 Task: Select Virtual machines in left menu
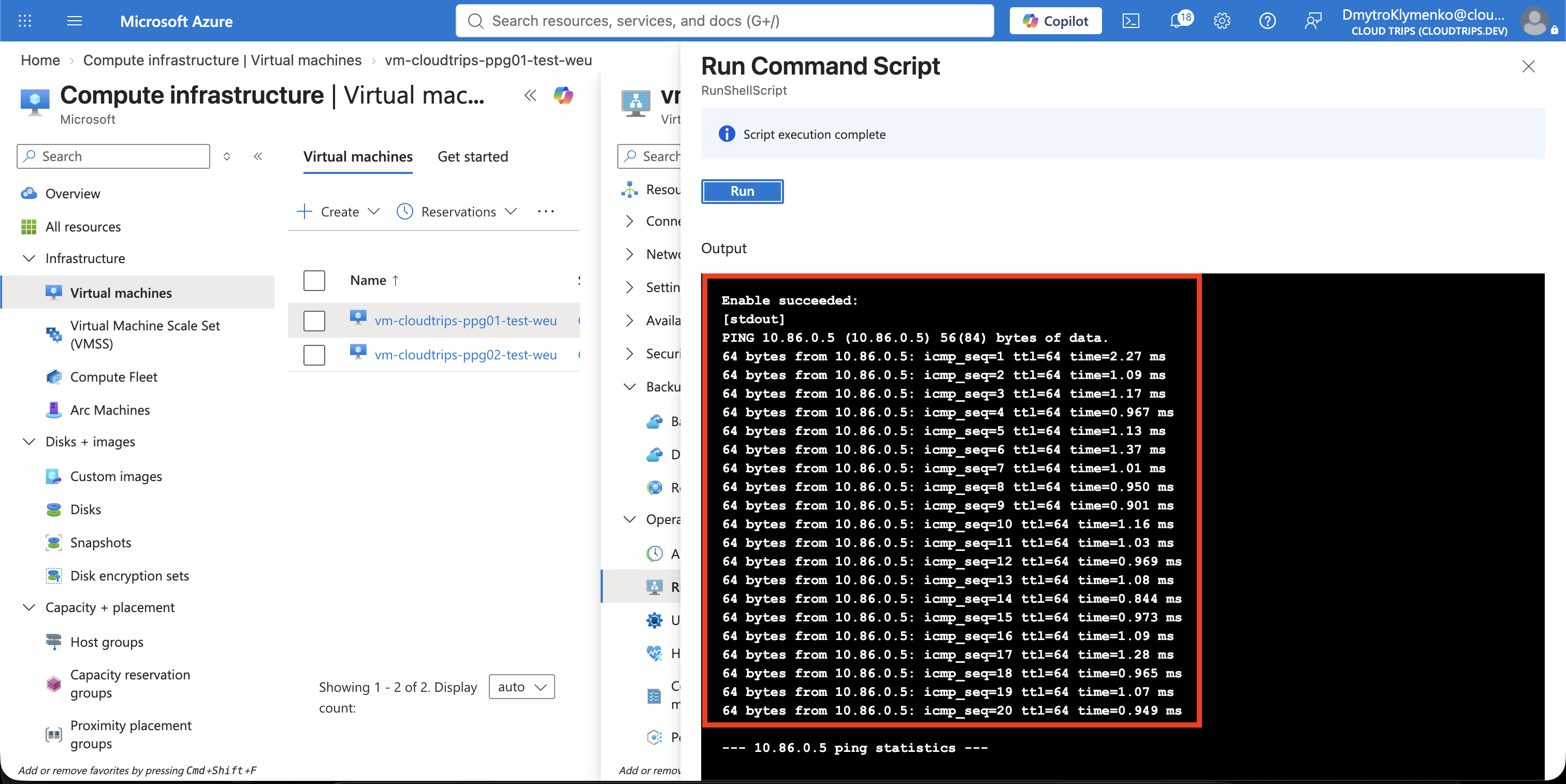[137, 293]
